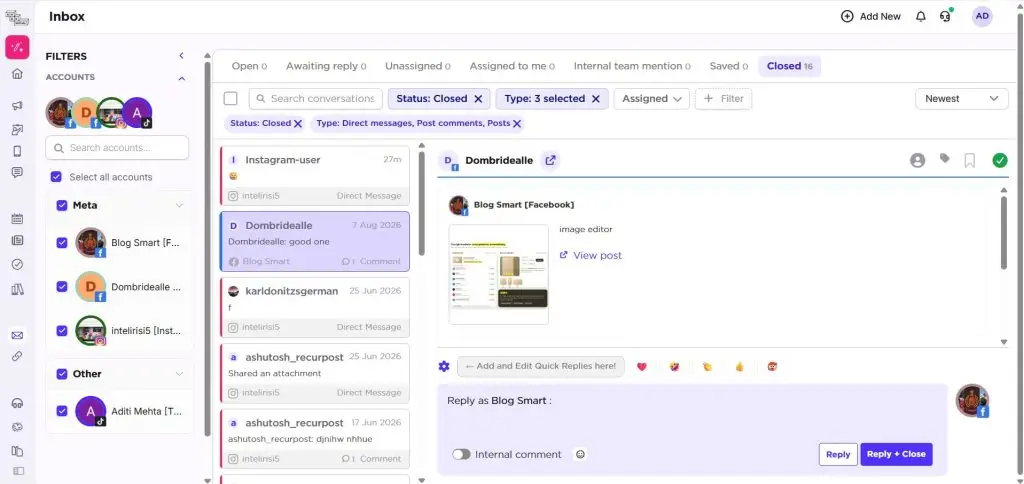Open the image editor post thumbnail
The height and width of the screenshot is (484, 1024).
coord(499,274)
